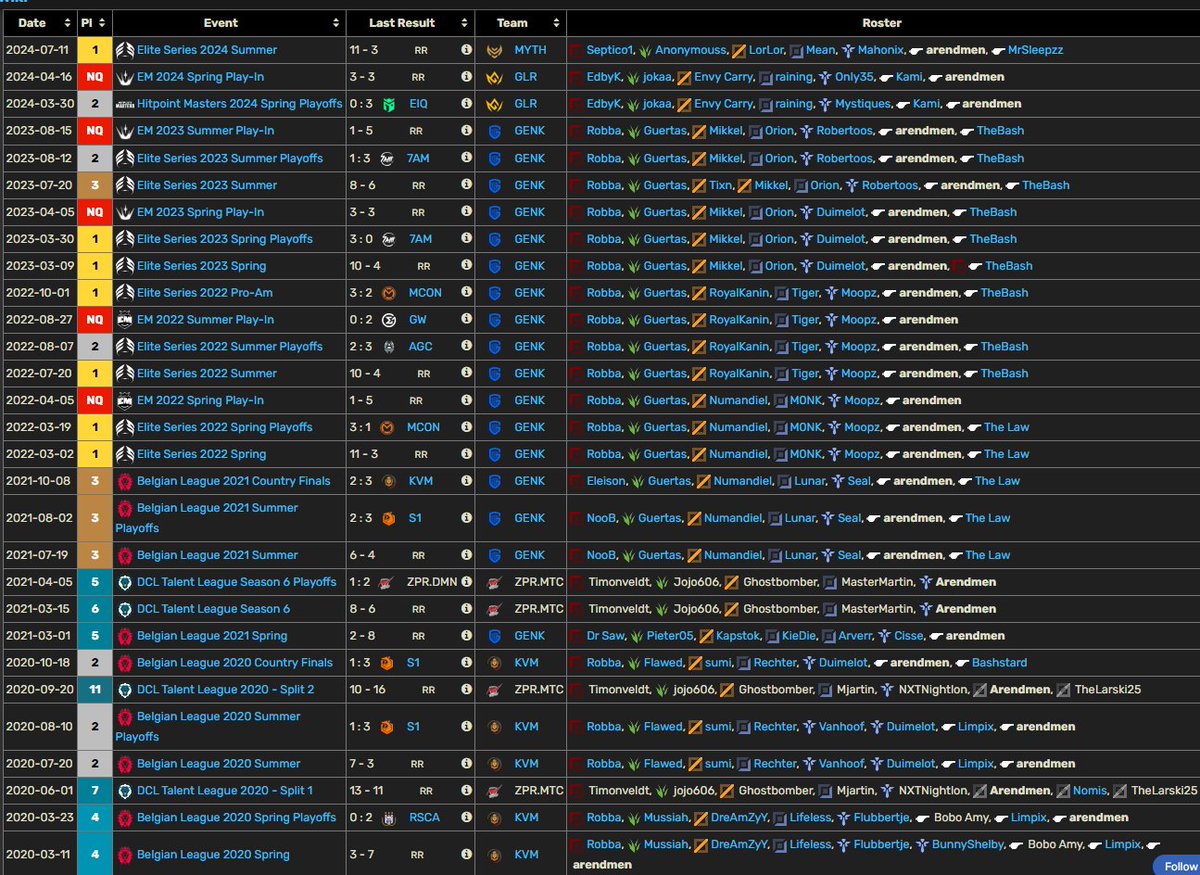
Task: Click GLR logo in EM 2024 Spring Play-In row
Action: (493, 77)
